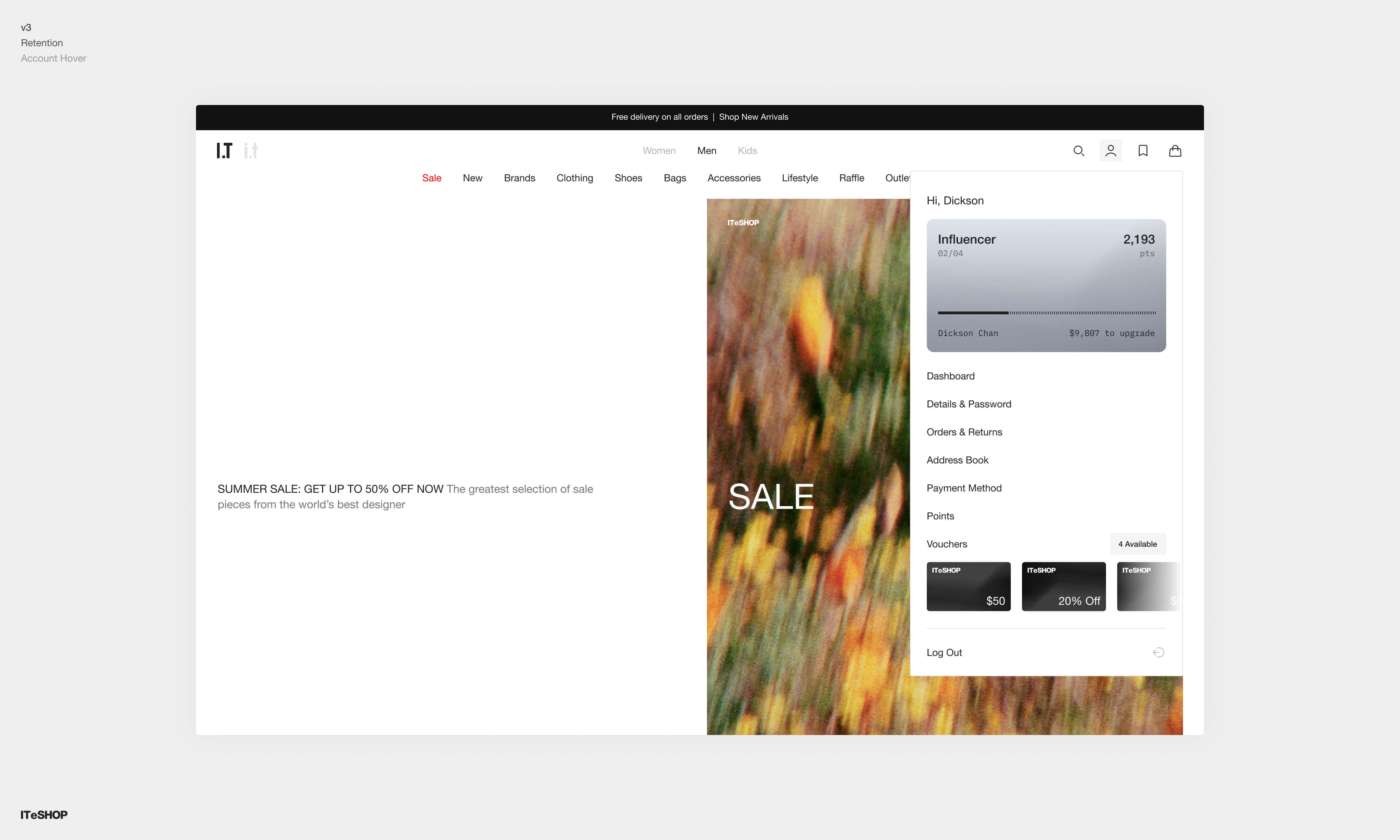Click Log Out
This screenshot has width=1400, height=840.
tap(944, 653)
